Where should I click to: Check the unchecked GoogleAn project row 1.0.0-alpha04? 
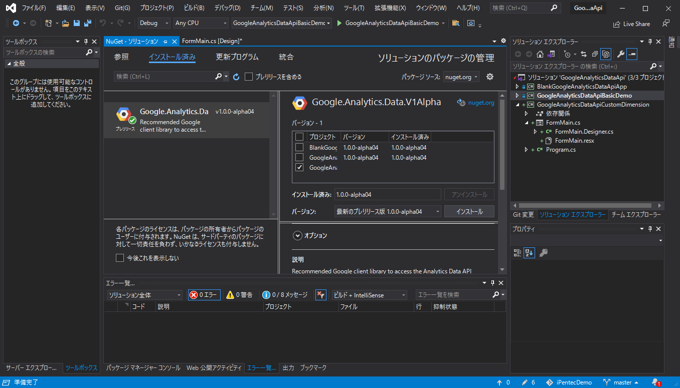(299, 157)
